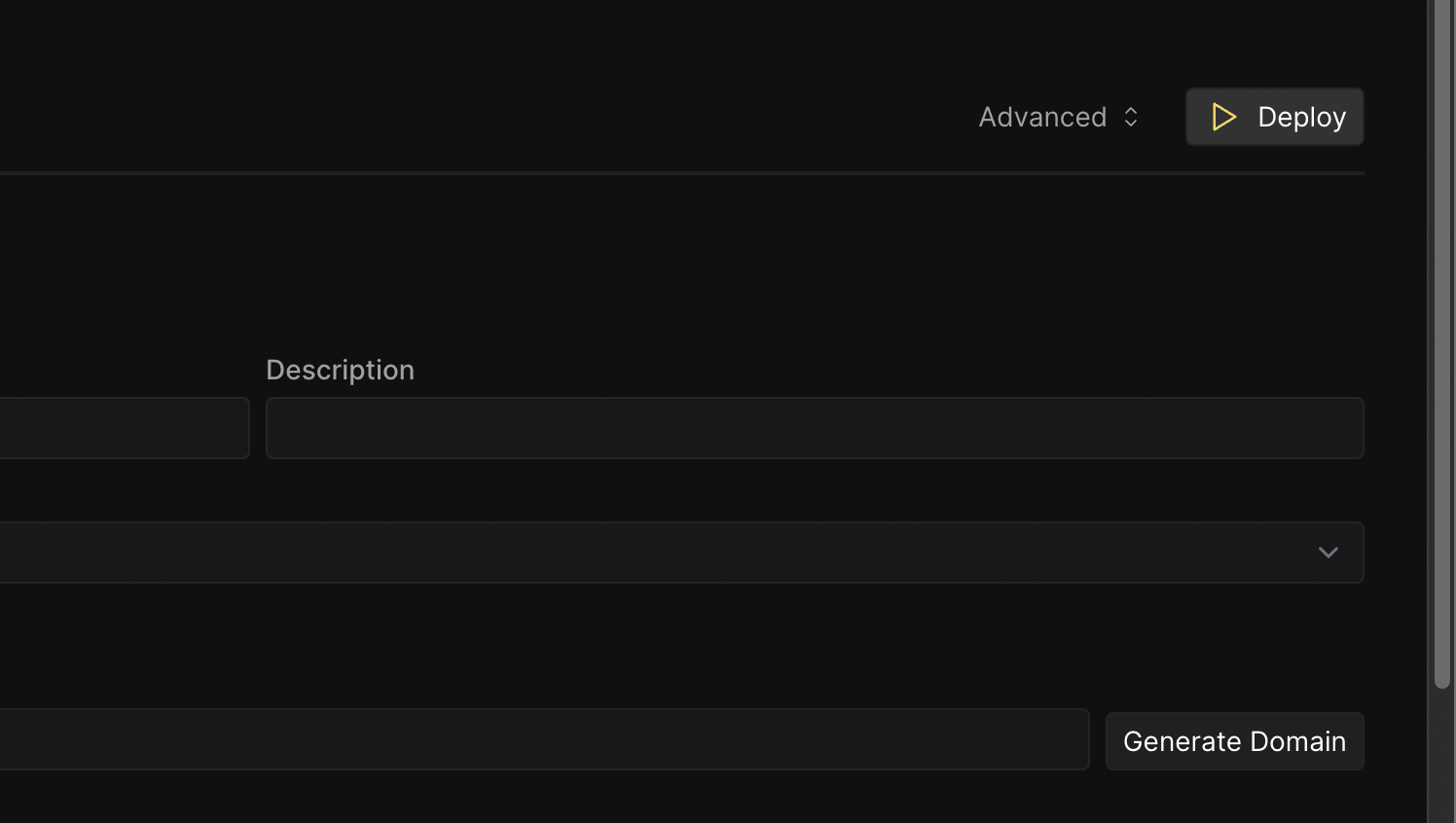
Task: Click the up-down chevrons beside Advanced
Action: click(x=1131, y=118)
